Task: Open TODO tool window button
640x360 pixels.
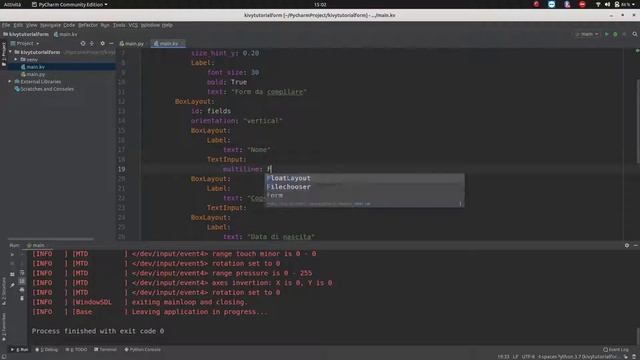Action: tap(76, 350)
